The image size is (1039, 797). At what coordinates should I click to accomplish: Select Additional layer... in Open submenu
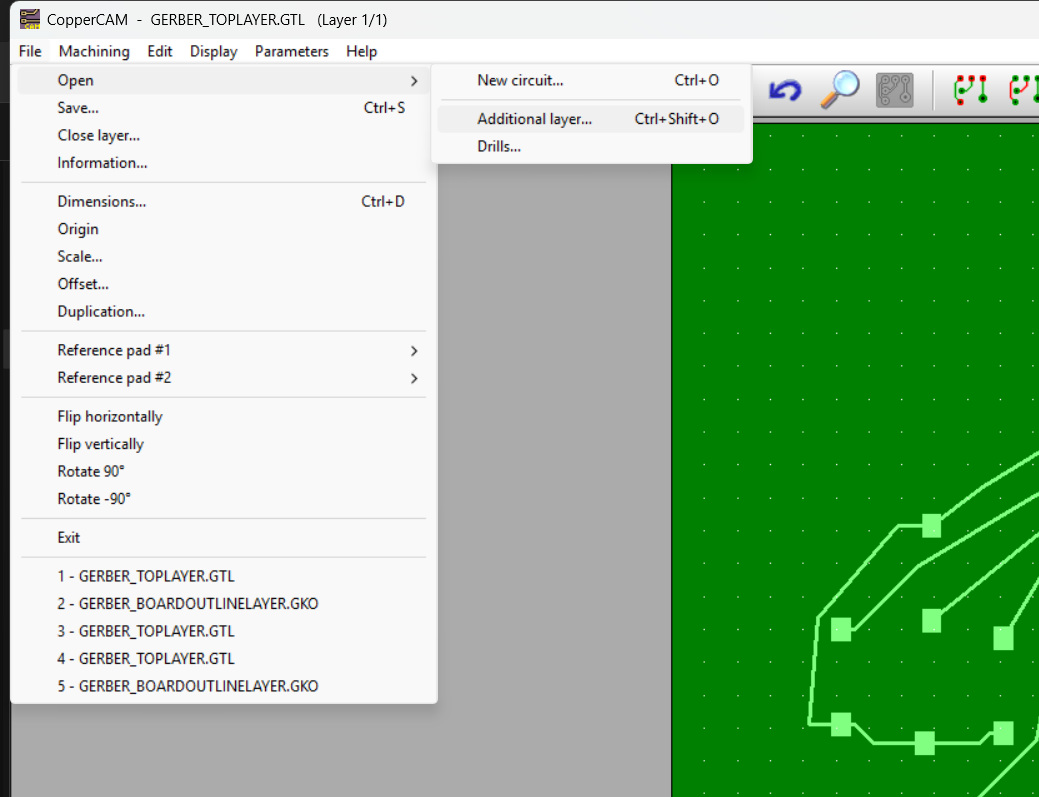591,119
